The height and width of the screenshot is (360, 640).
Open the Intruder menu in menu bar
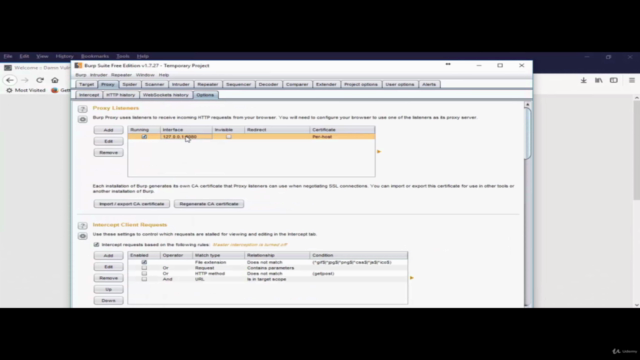[x=99, y=75]
